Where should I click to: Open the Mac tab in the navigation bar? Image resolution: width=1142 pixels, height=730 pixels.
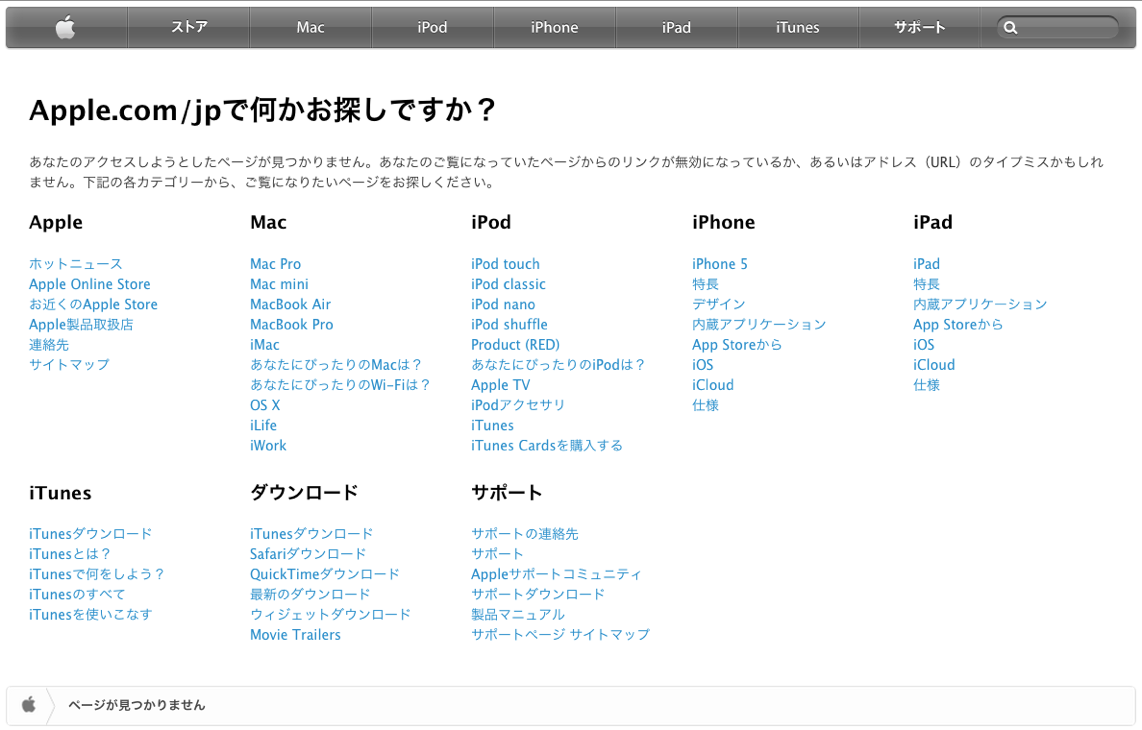310,28
